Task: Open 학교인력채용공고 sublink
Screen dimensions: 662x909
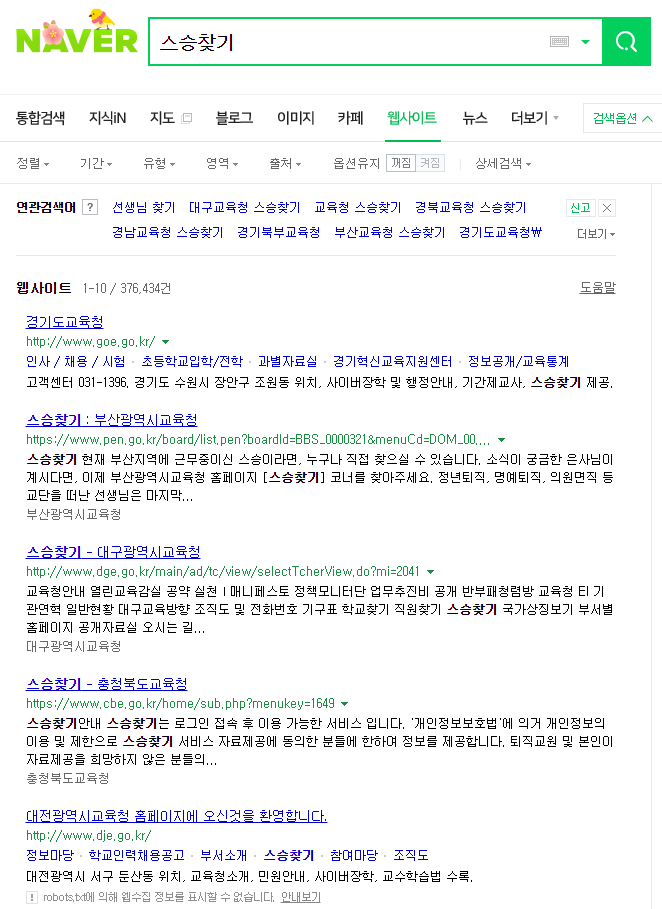Action: (x=137, y=856)
